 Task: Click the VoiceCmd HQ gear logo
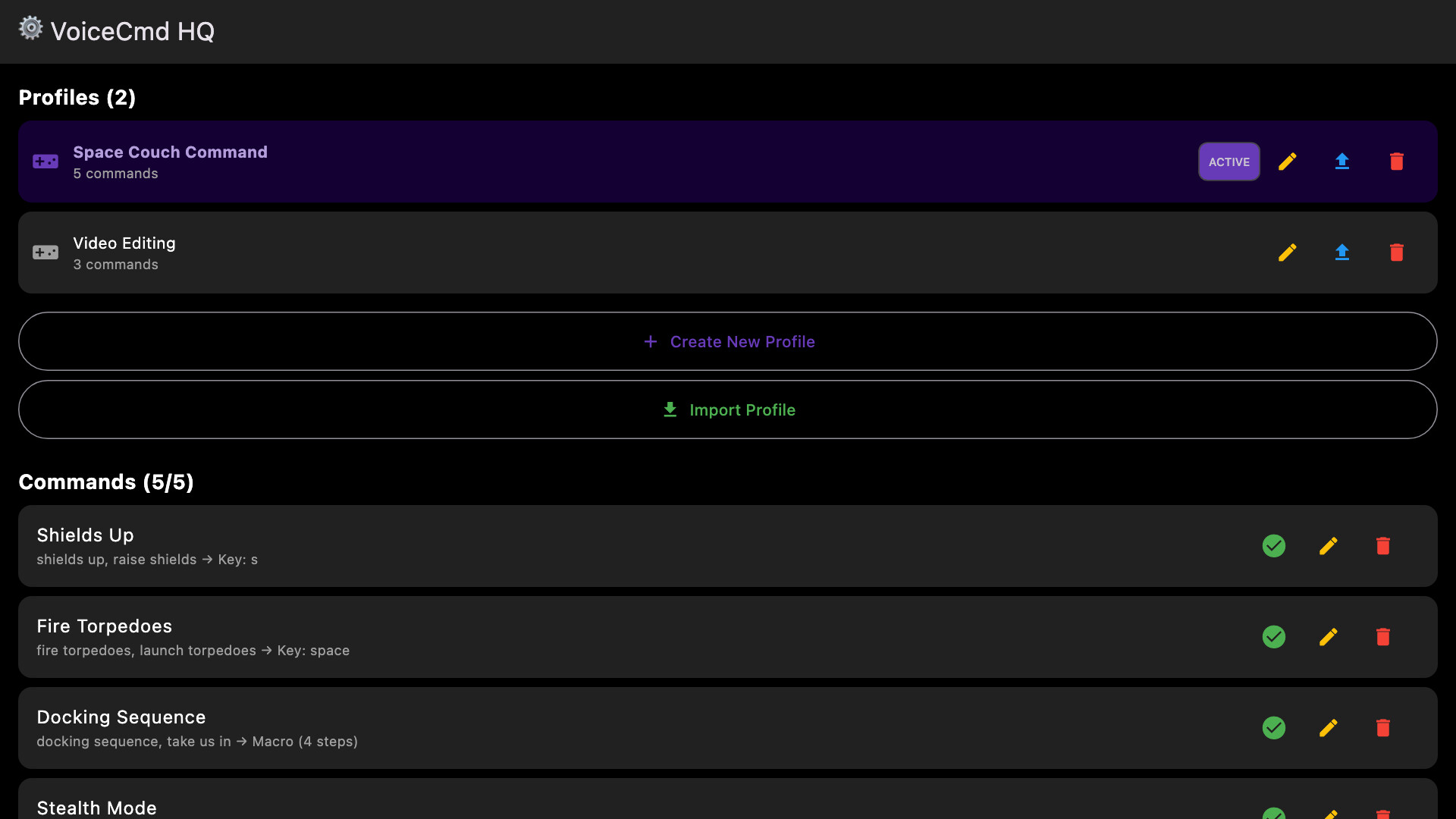point(30,29)
